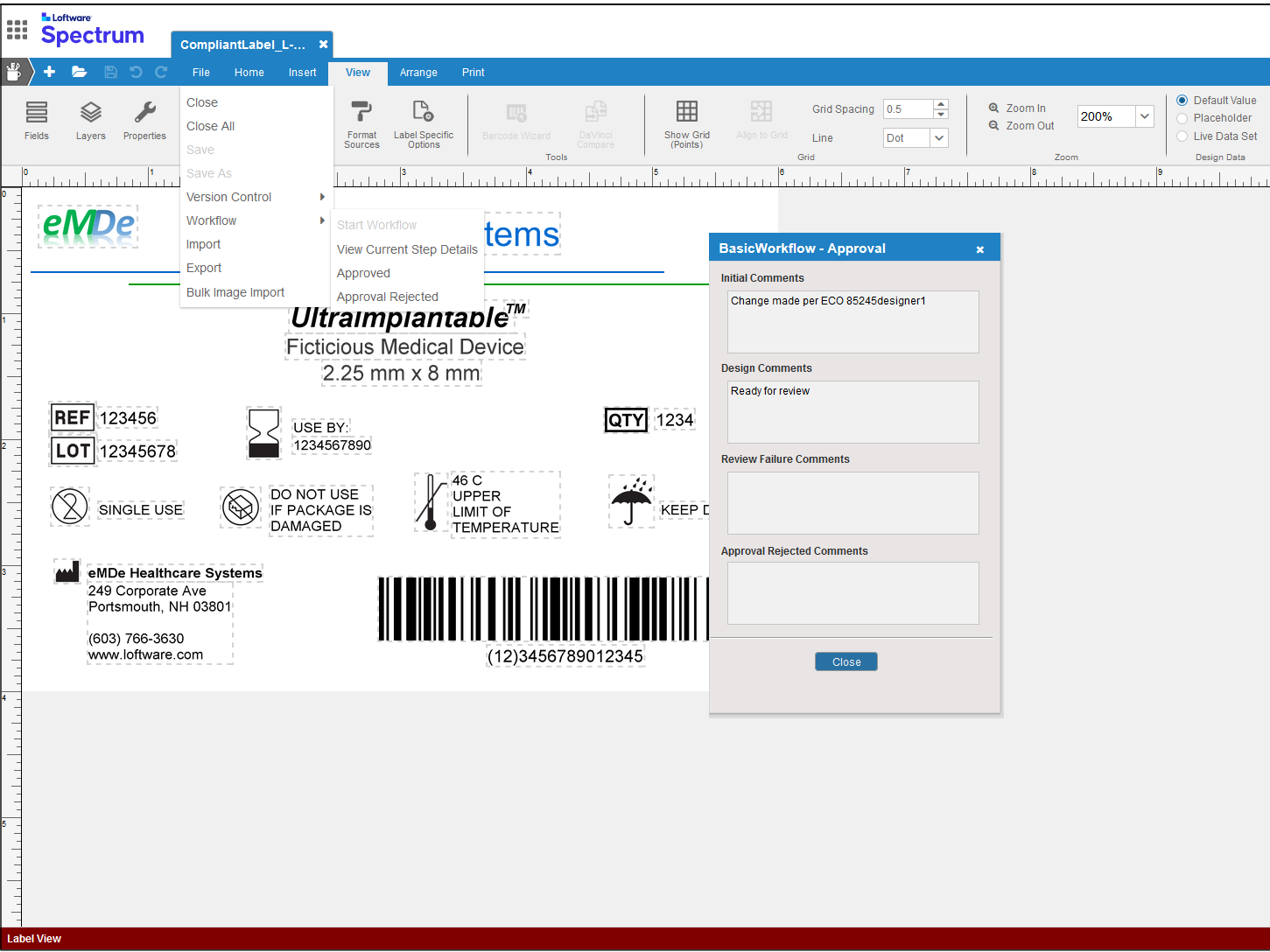
Task: Click the Design Comments text box
Action: (x=853, y=412)
